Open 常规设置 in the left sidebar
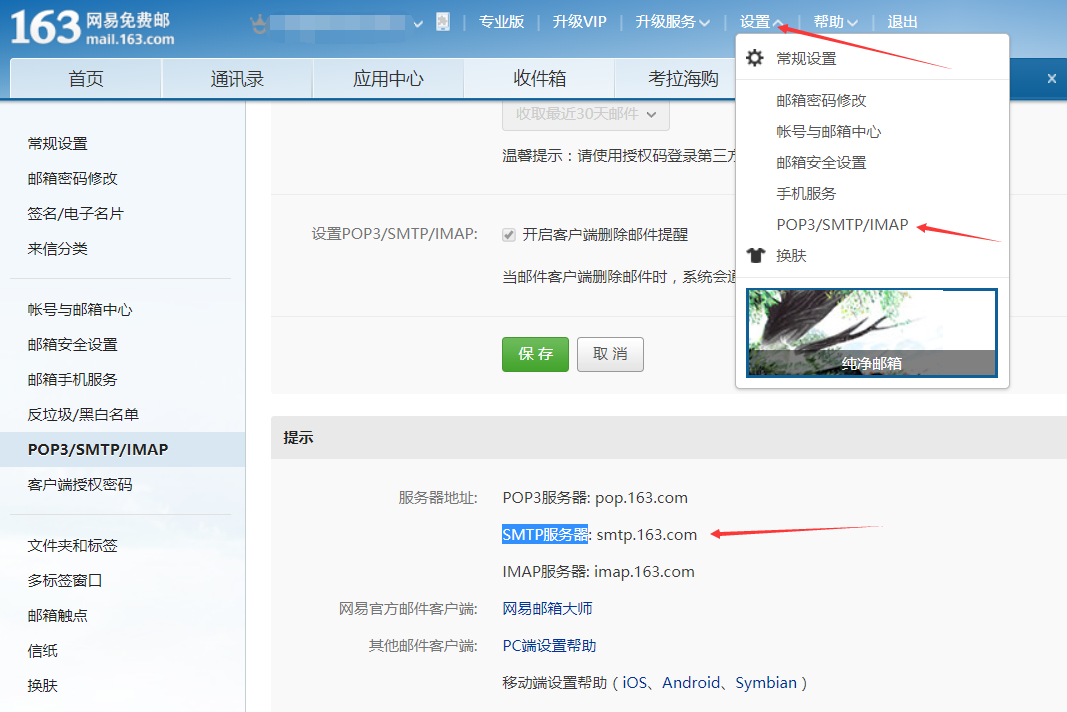The width and height of the screenshot is (1067, 712). (x=58, y=144)
